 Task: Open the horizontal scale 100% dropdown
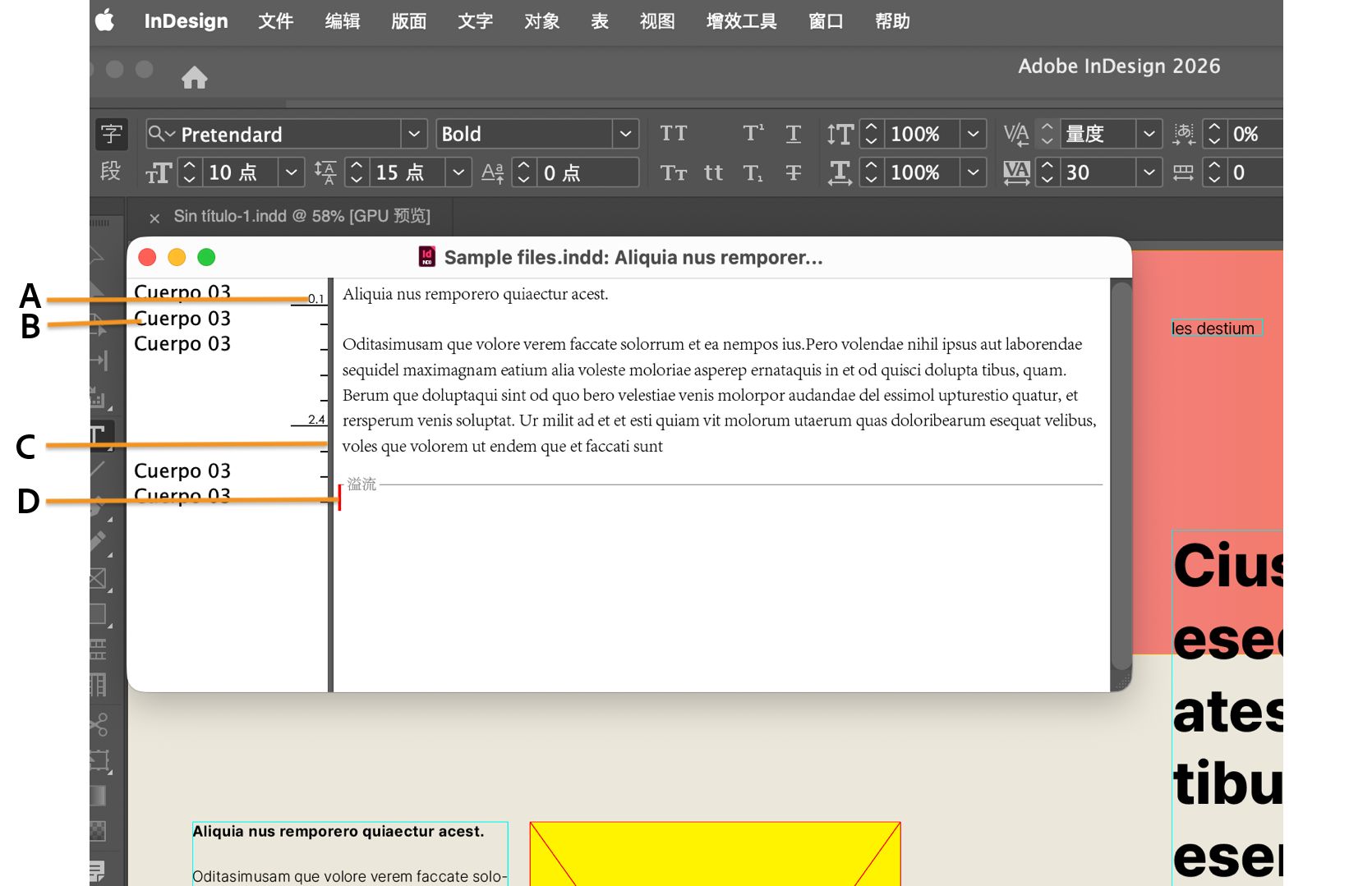(974, 172)
